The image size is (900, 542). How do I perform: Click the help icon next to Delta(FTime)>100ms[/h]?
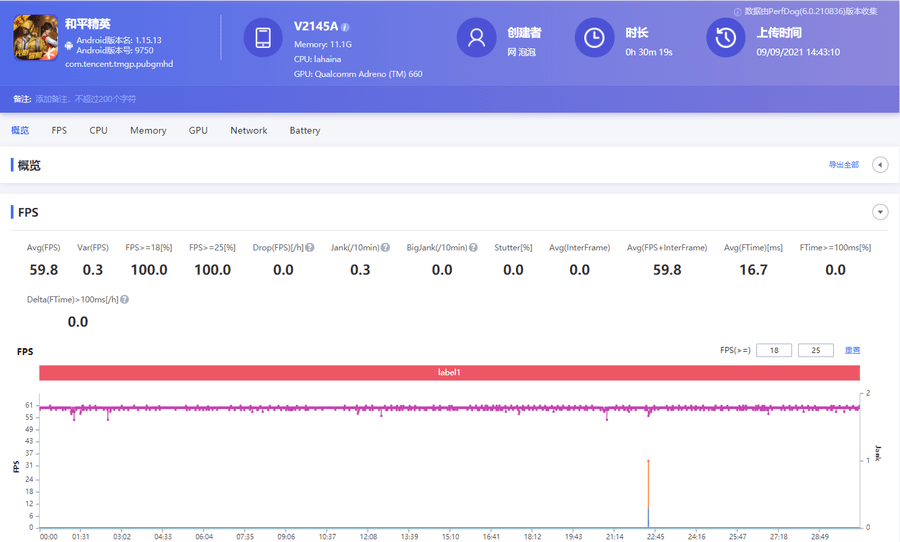(x=125, y=299)
